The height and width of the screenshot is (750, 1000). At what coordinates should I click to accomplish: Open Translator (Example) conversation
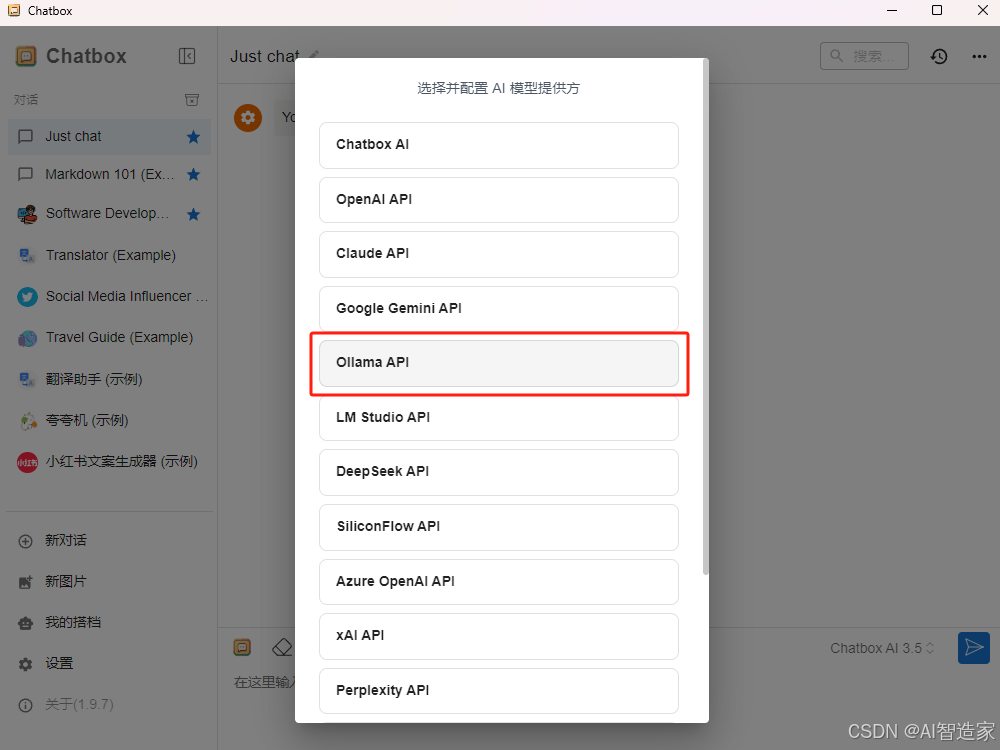pos(109,255)
